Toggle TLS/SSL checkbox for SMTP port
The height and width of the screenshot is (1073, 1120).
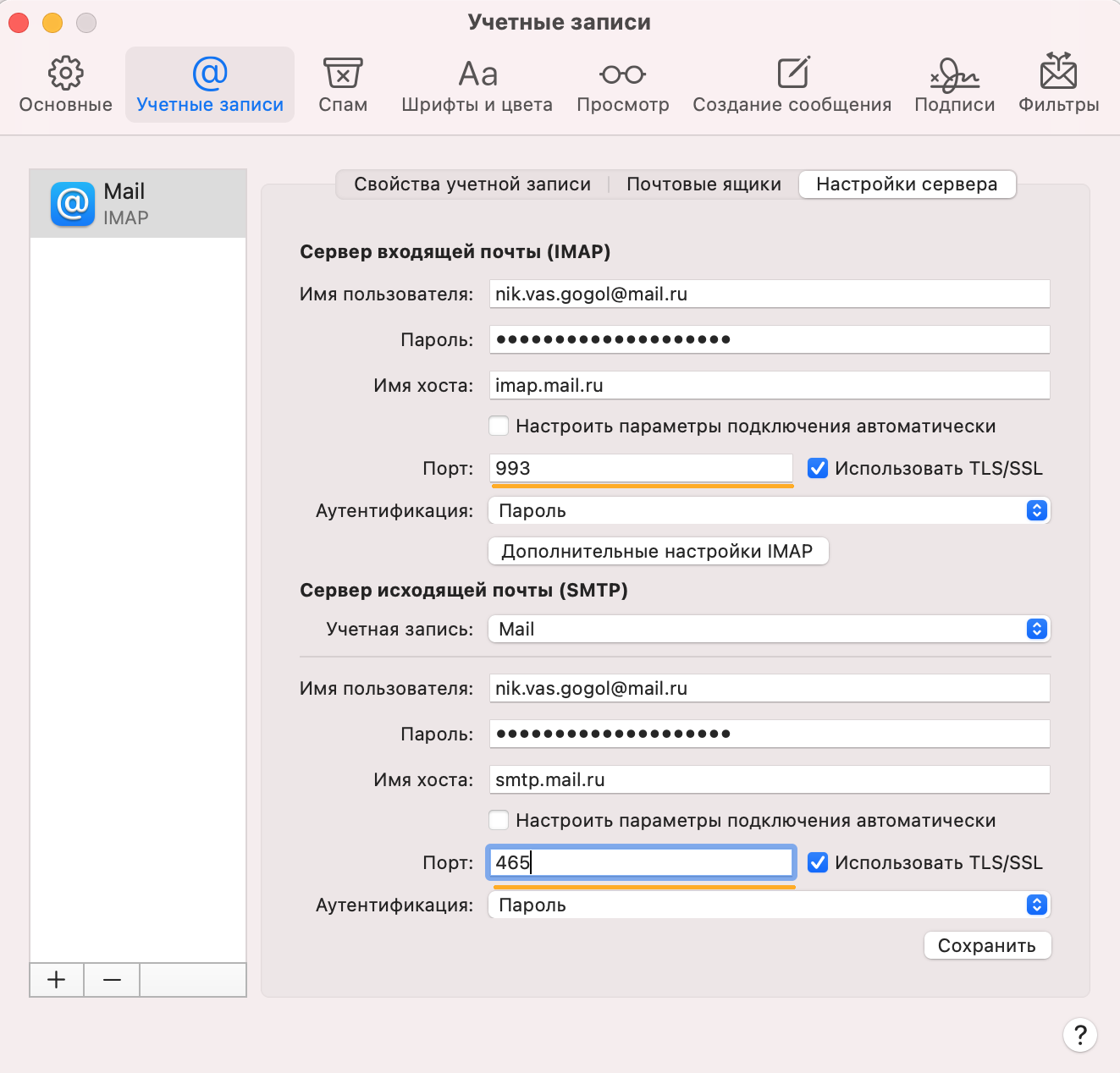818,862
